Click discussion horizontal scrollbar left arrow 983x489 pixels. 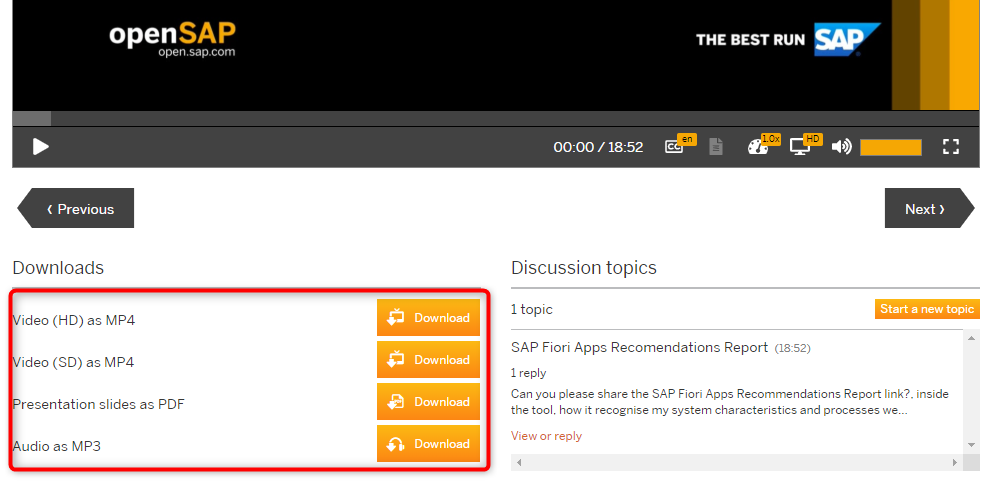point(518,463)
